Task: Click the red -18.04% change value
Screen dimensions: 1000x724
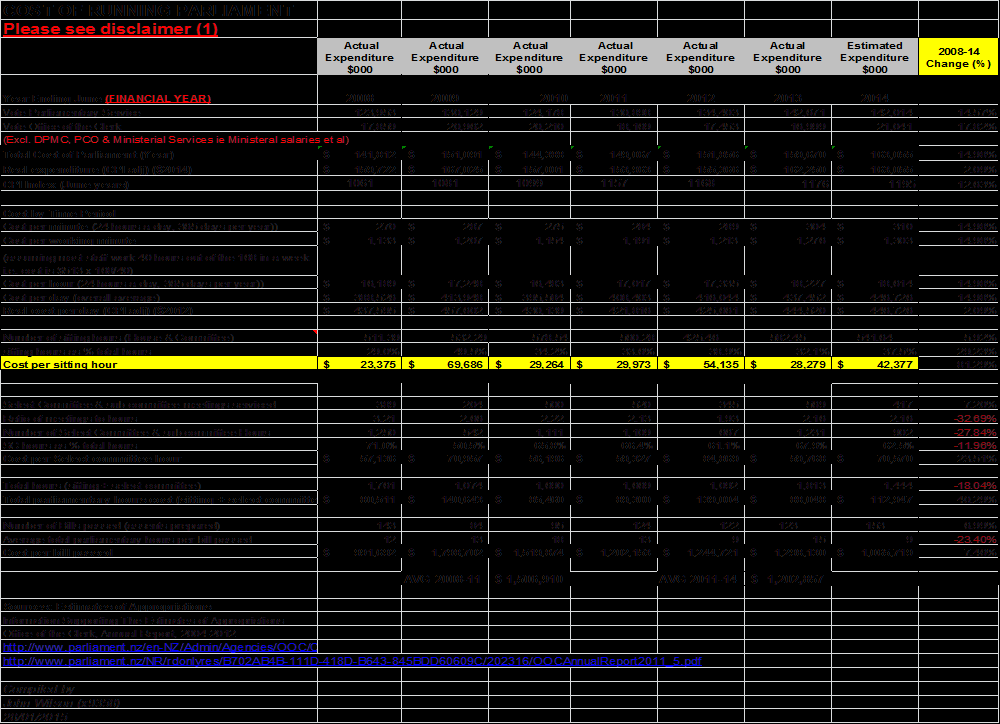Action: [974, 485]
